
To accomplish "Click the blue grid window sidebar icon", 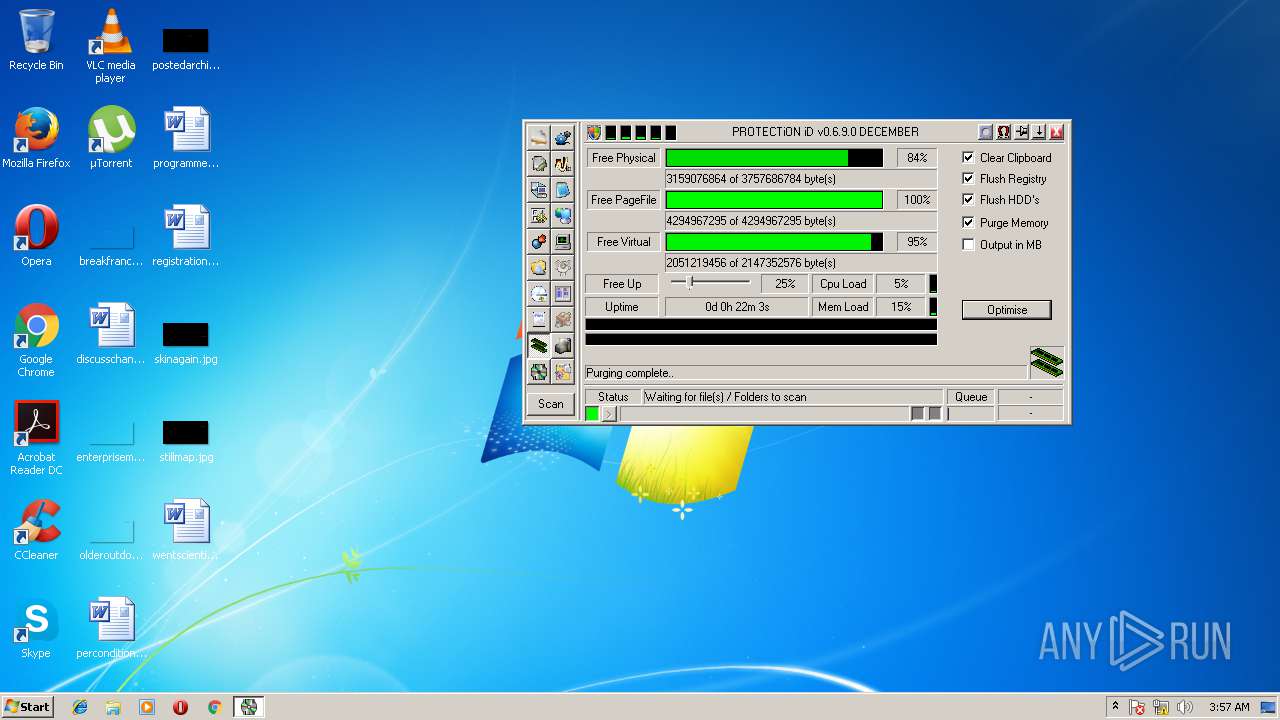I will pos(563,294).
